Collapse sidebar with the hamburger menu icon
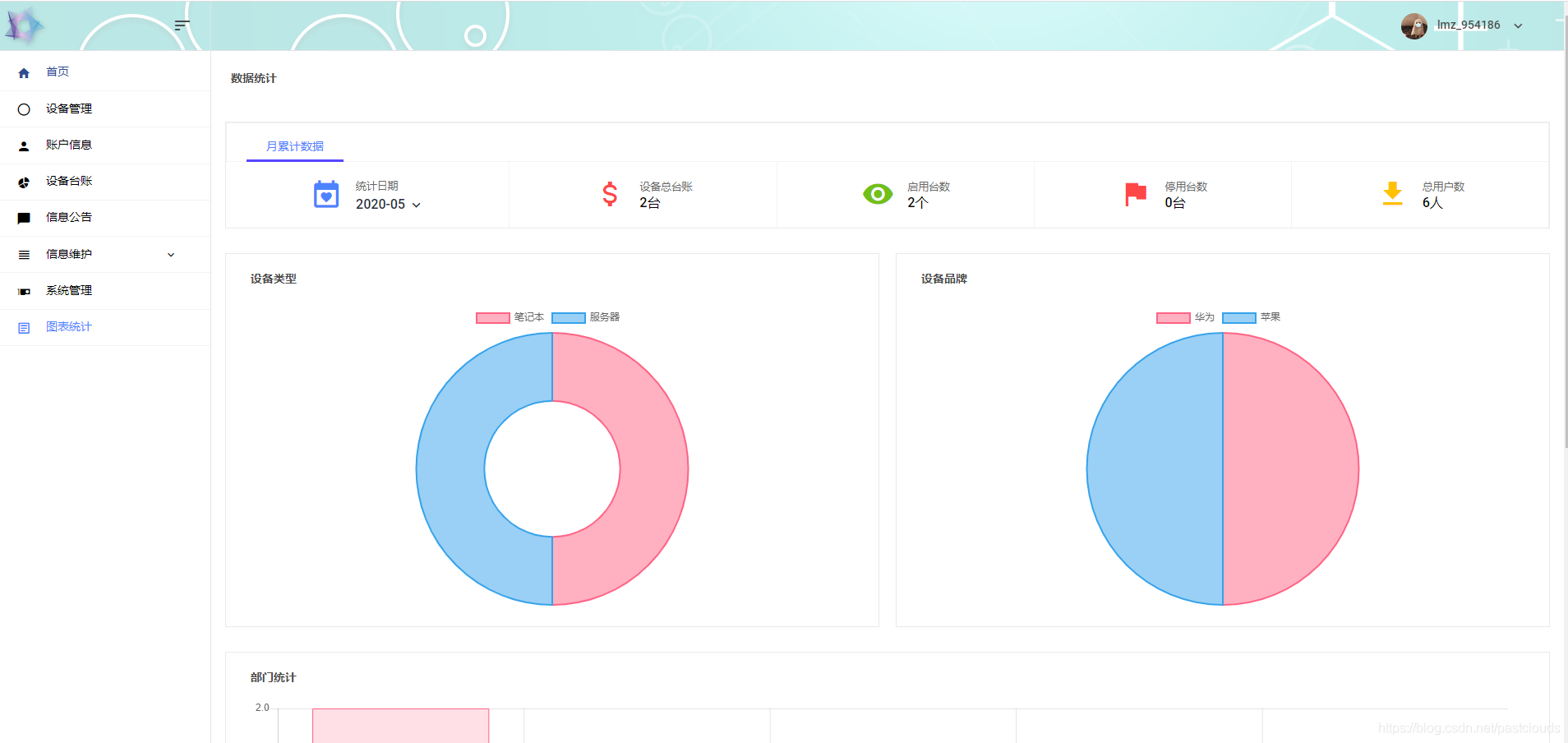1568x743 pixels. pyautogui.click(x=182, y=25)
